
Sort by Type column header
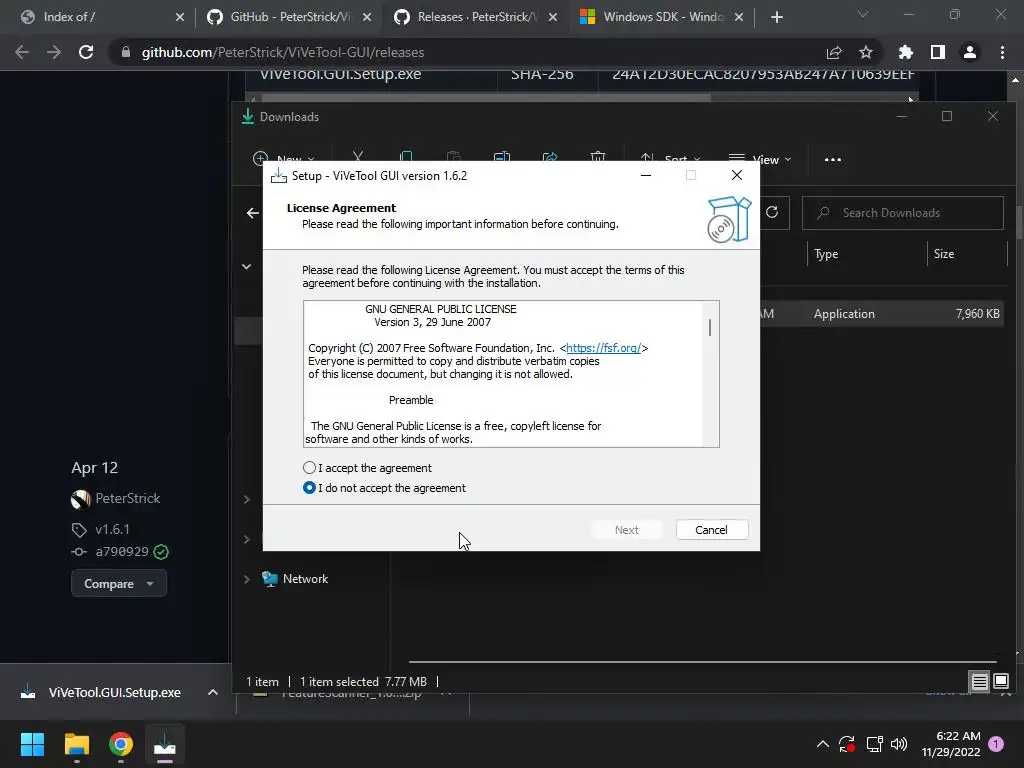pos(826,254)
